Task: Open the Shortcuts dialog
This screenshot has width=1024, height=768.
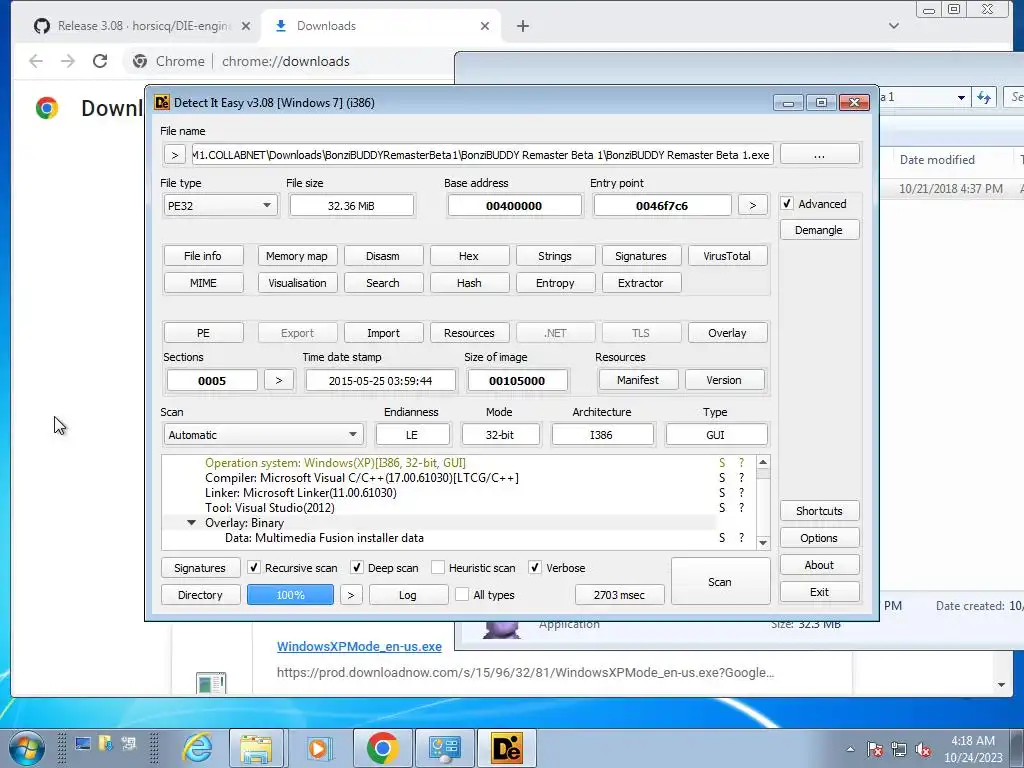Action: click(x=819, y=511)
